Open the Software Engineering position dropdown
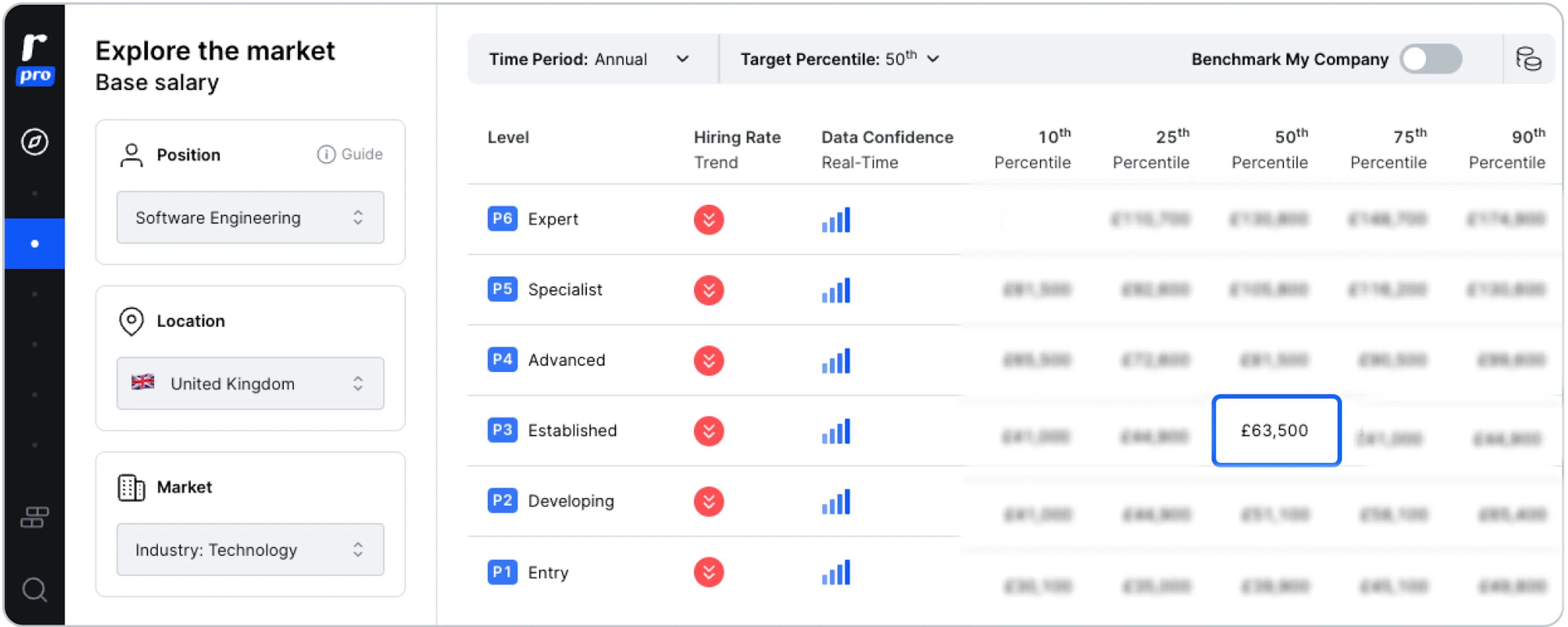This screenshot has width=1568, height=627. click(x=250, y=217)
